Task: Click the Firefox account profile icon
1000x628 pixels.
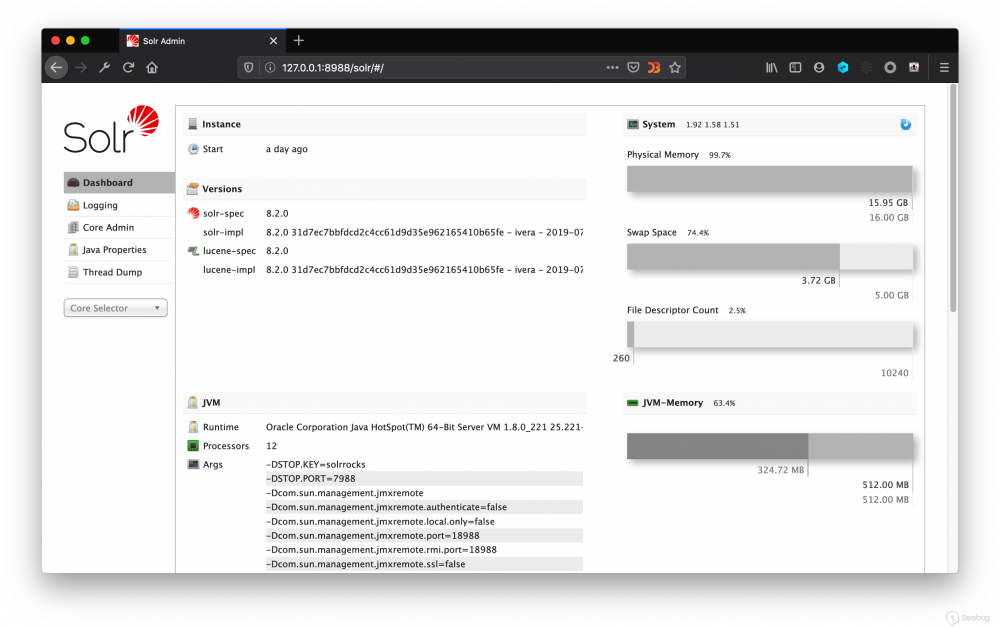Action: [x=818, y=67]
